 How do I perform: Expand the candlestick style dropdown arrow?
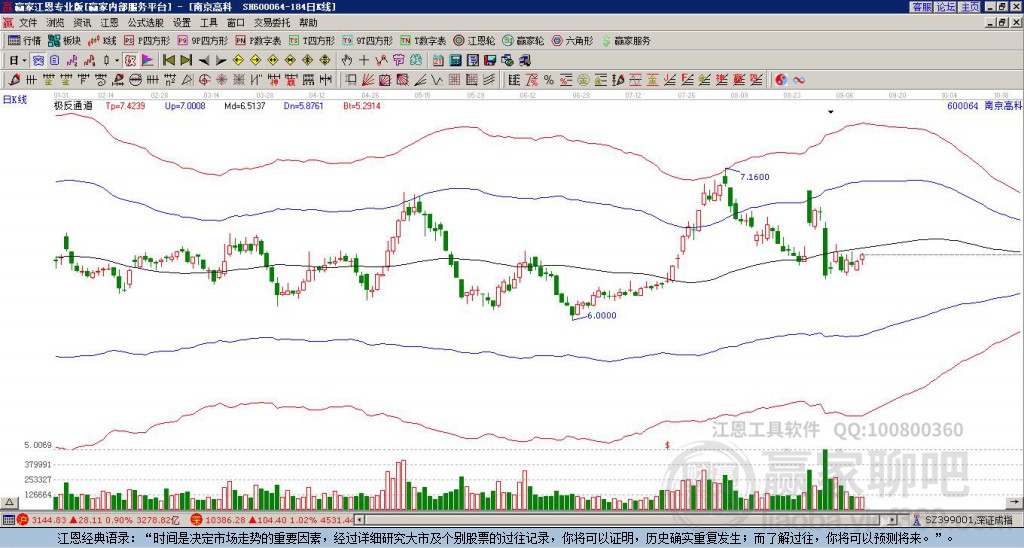(117, 61)
